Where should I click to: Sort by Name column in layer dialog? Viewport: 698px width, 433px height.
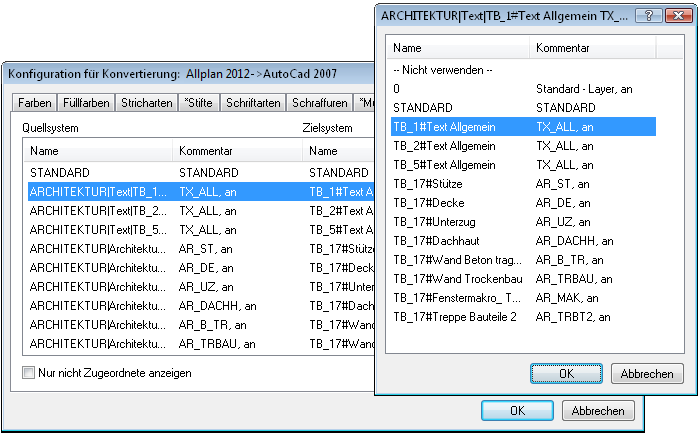tap(458, 48)
